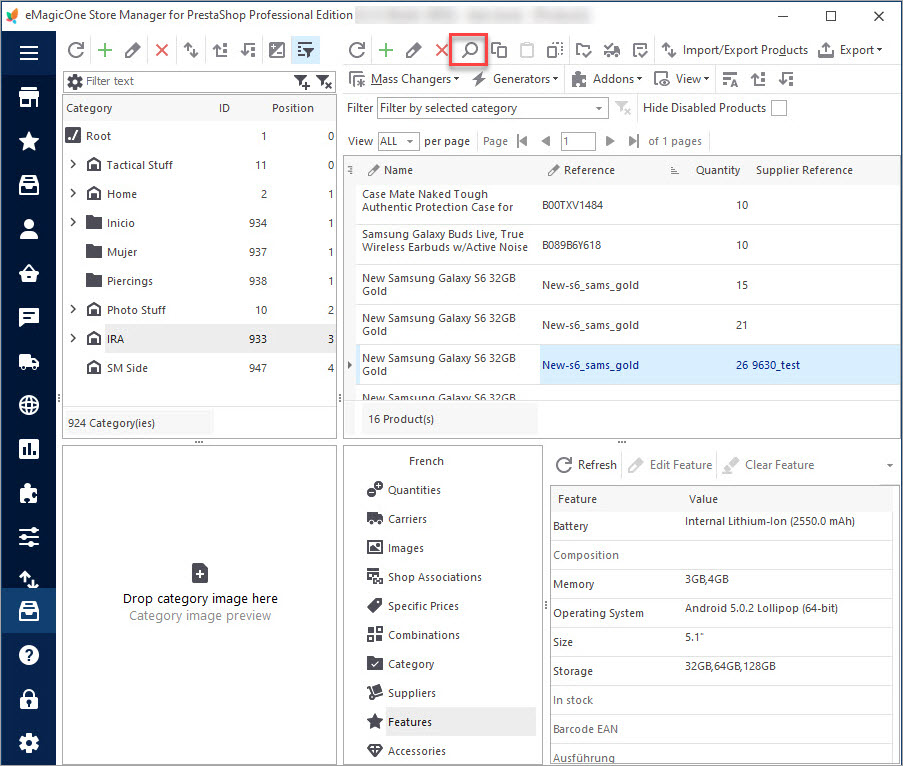Search products with magnifier icon

pos(469,50)
